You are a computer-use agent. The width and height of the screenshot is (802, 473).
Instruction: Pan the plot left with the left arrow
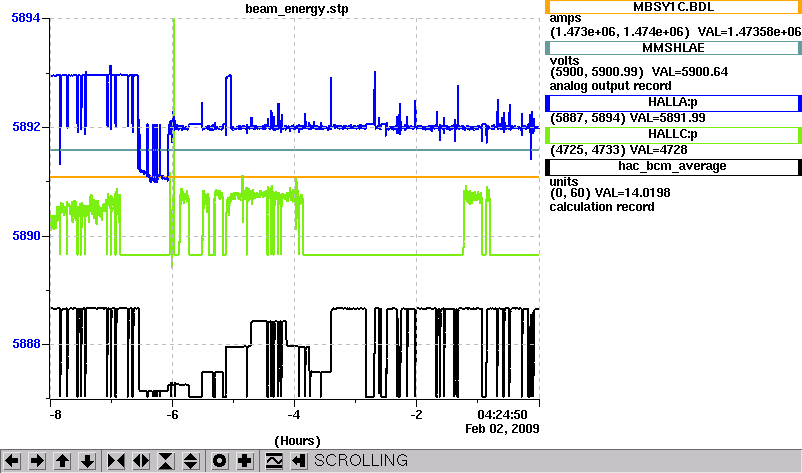(12, 461)
